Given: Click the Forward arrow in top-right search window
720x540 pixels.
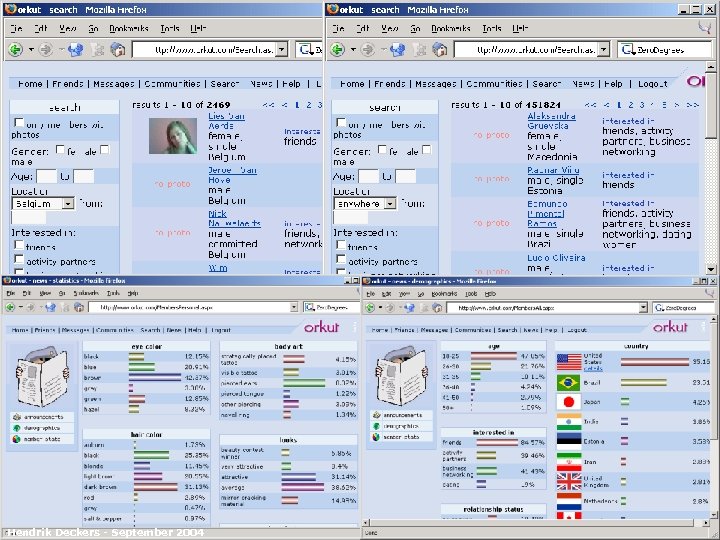Looking at the screenshot, I should coord(367,49).
